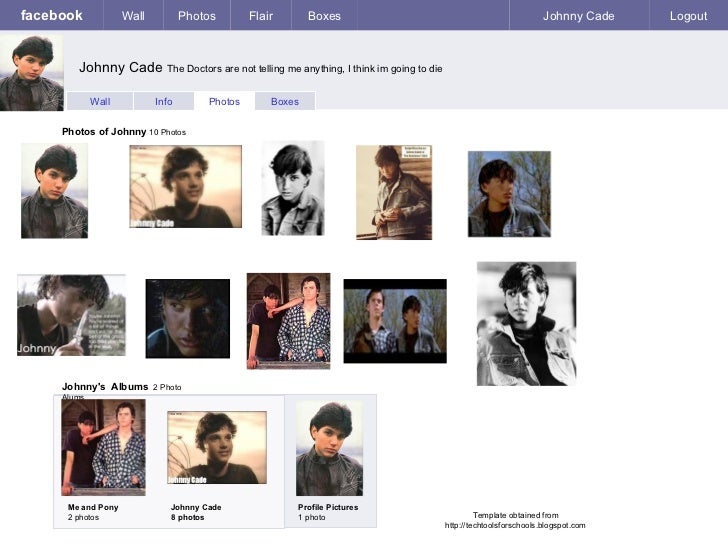Screen dimensions: 728x546
Task: Open dark close-up face photo
Action: tap(188, 318)
